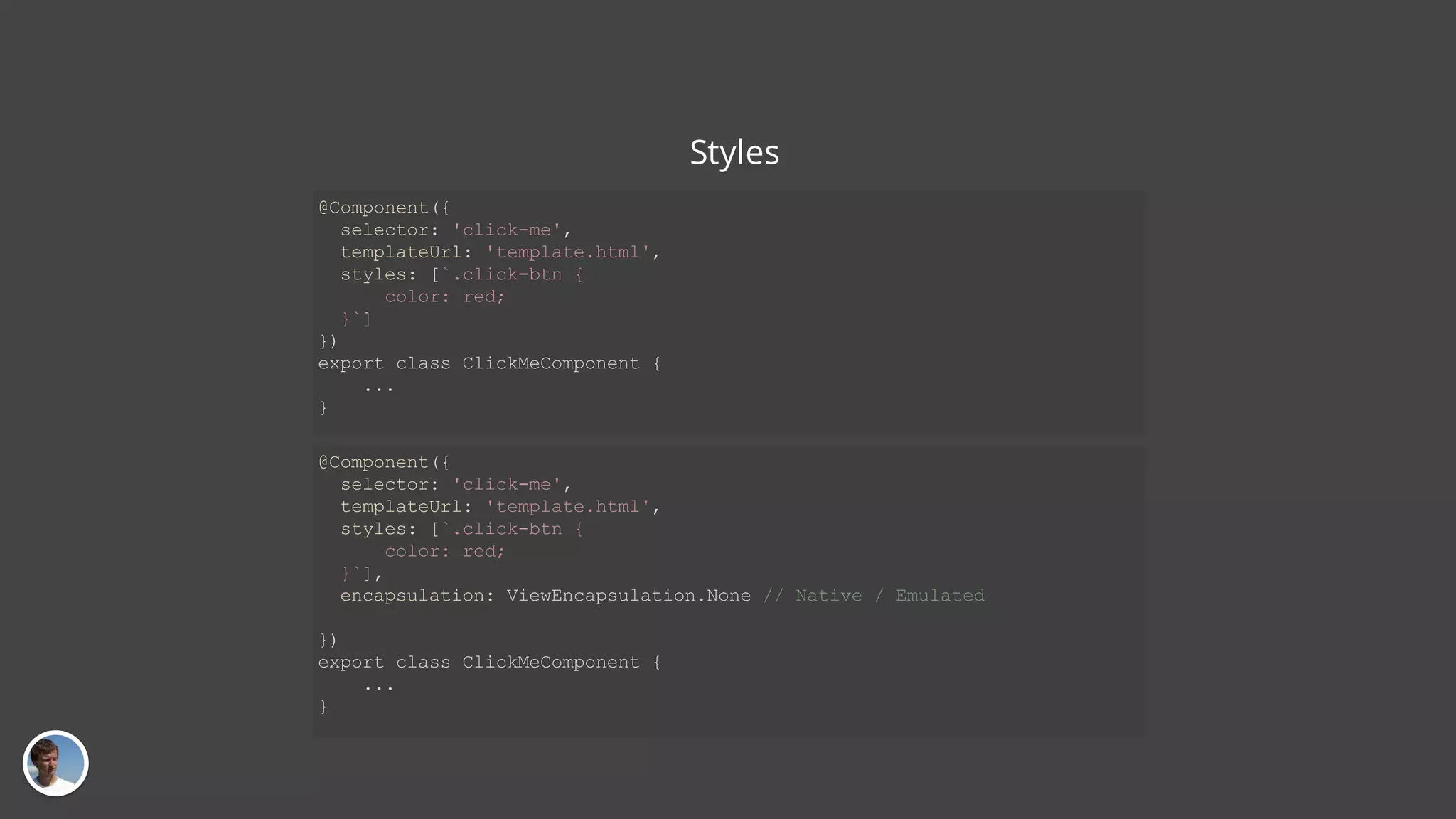Click ClickMeComponent class name in first block

(551, 363)
